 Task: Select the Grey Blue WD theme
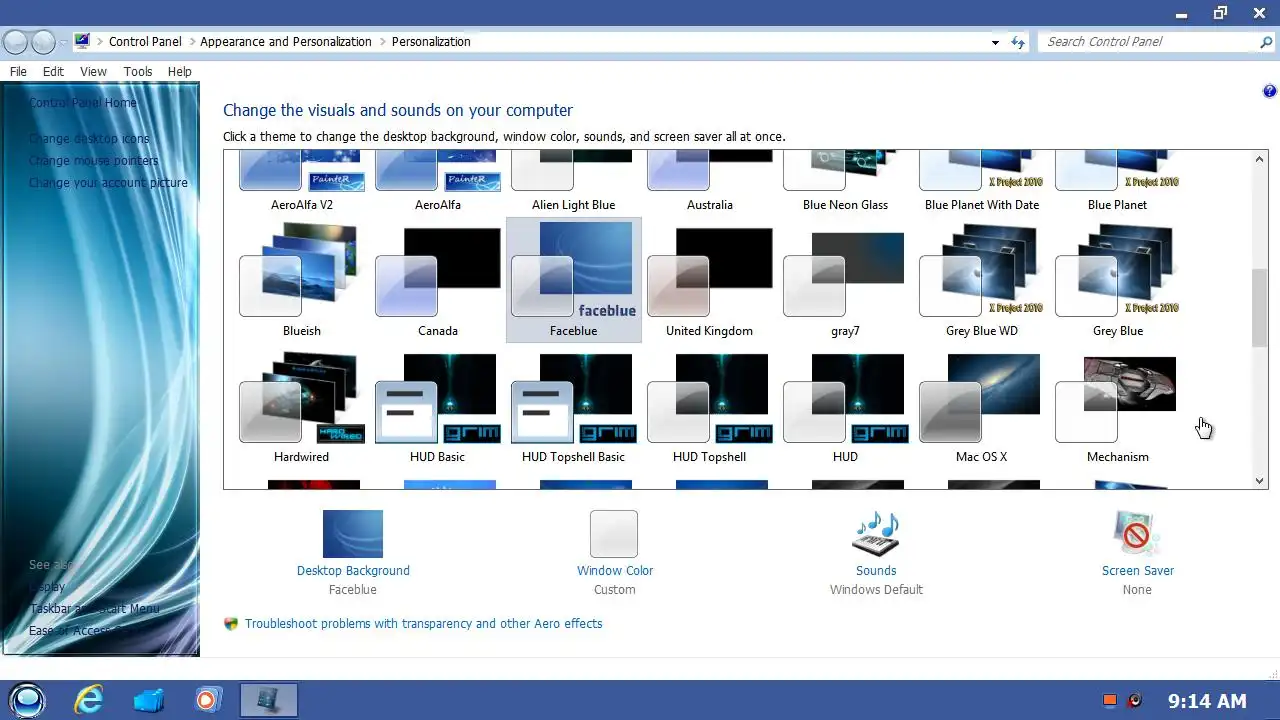tap(982, 280)
